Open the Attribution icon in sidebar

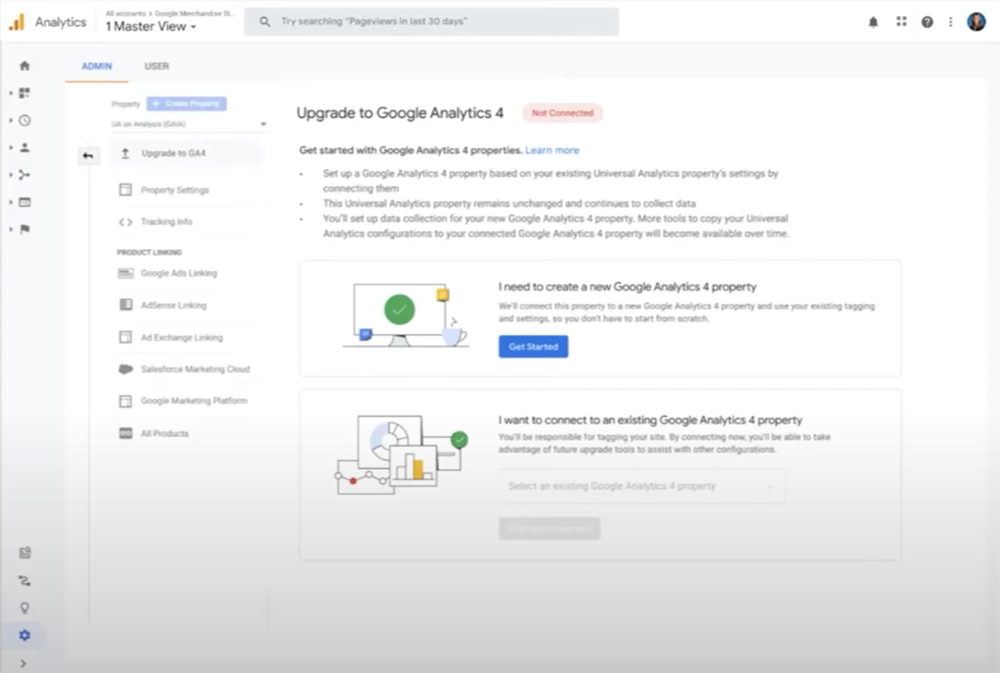click(x=24, y=581)
